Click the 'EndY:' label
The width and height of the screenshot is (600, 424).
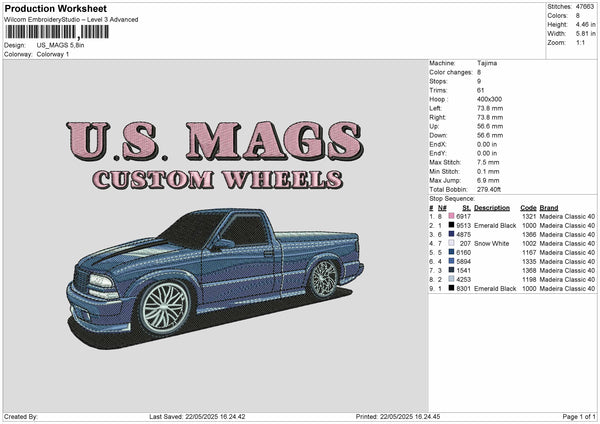tap(438, 153)
